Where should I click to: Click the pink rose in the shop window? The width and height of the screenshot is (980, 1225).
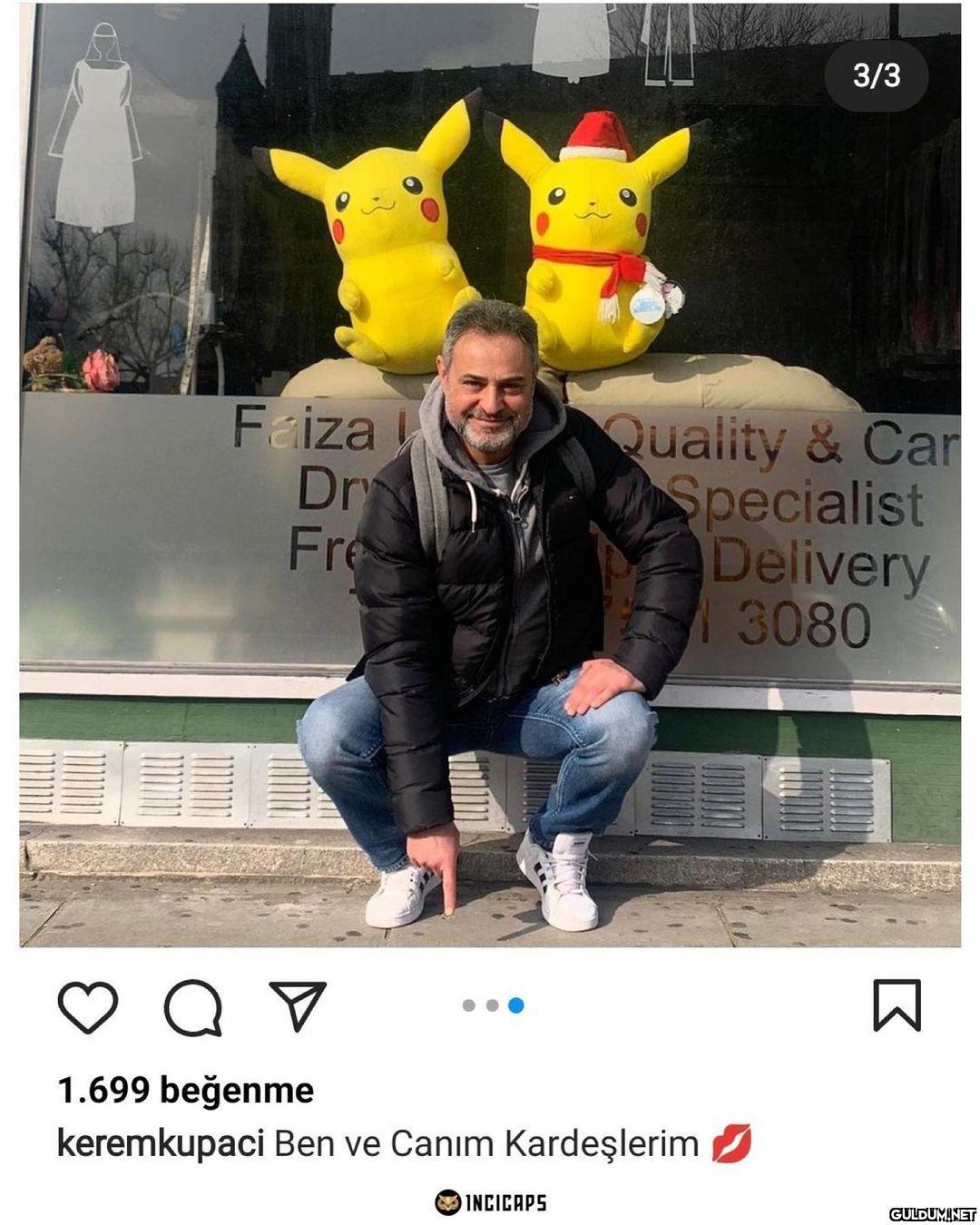[100, 370]
